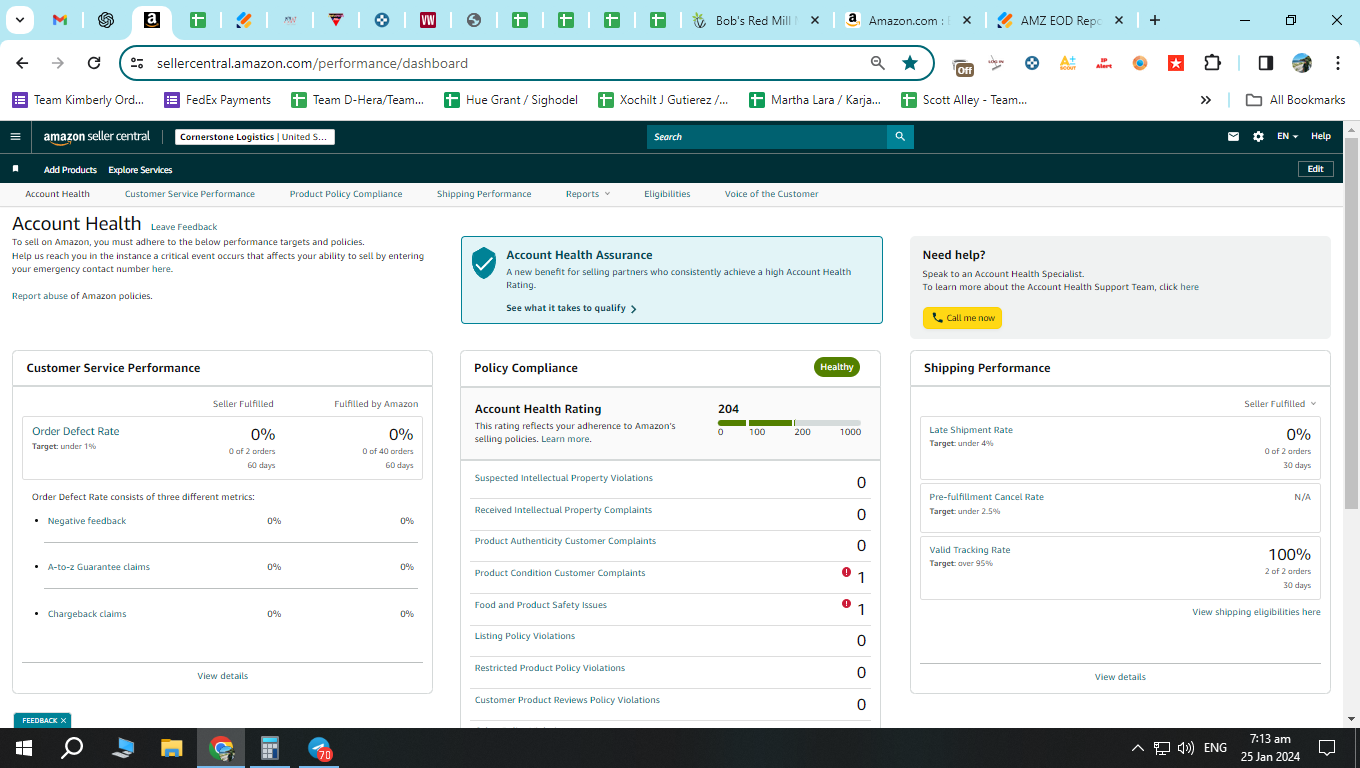This screenshot has height=768, width=1360.
Task: Open the Product Policy Compliance tab
Action: point(346,194)
